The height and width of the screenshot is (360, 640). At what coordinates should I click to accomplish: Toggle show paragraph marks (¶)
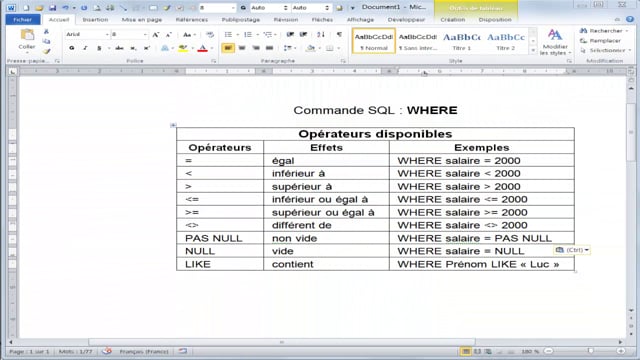click(x=339, y=35)
